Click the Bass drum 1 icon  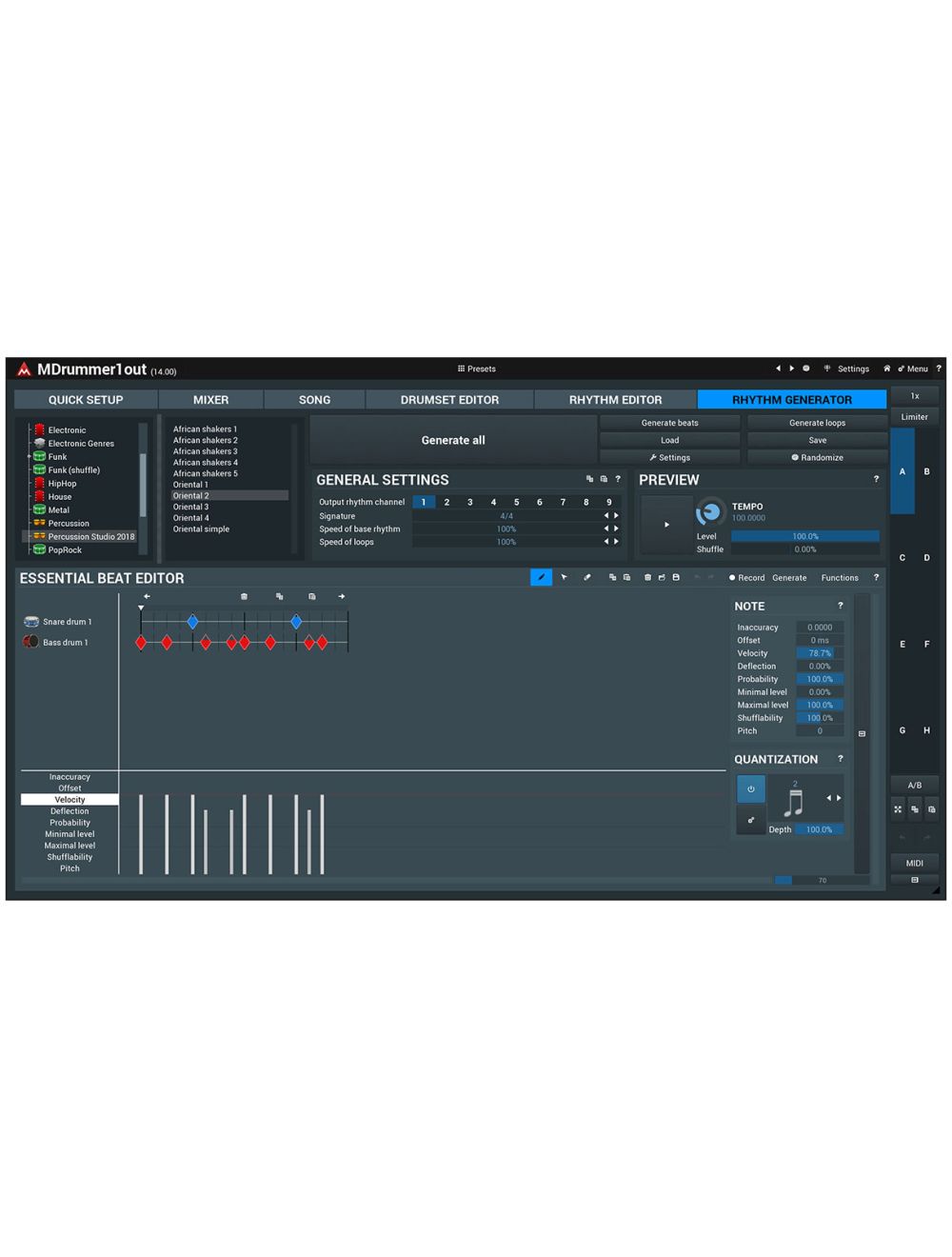(x=31, y=642)
